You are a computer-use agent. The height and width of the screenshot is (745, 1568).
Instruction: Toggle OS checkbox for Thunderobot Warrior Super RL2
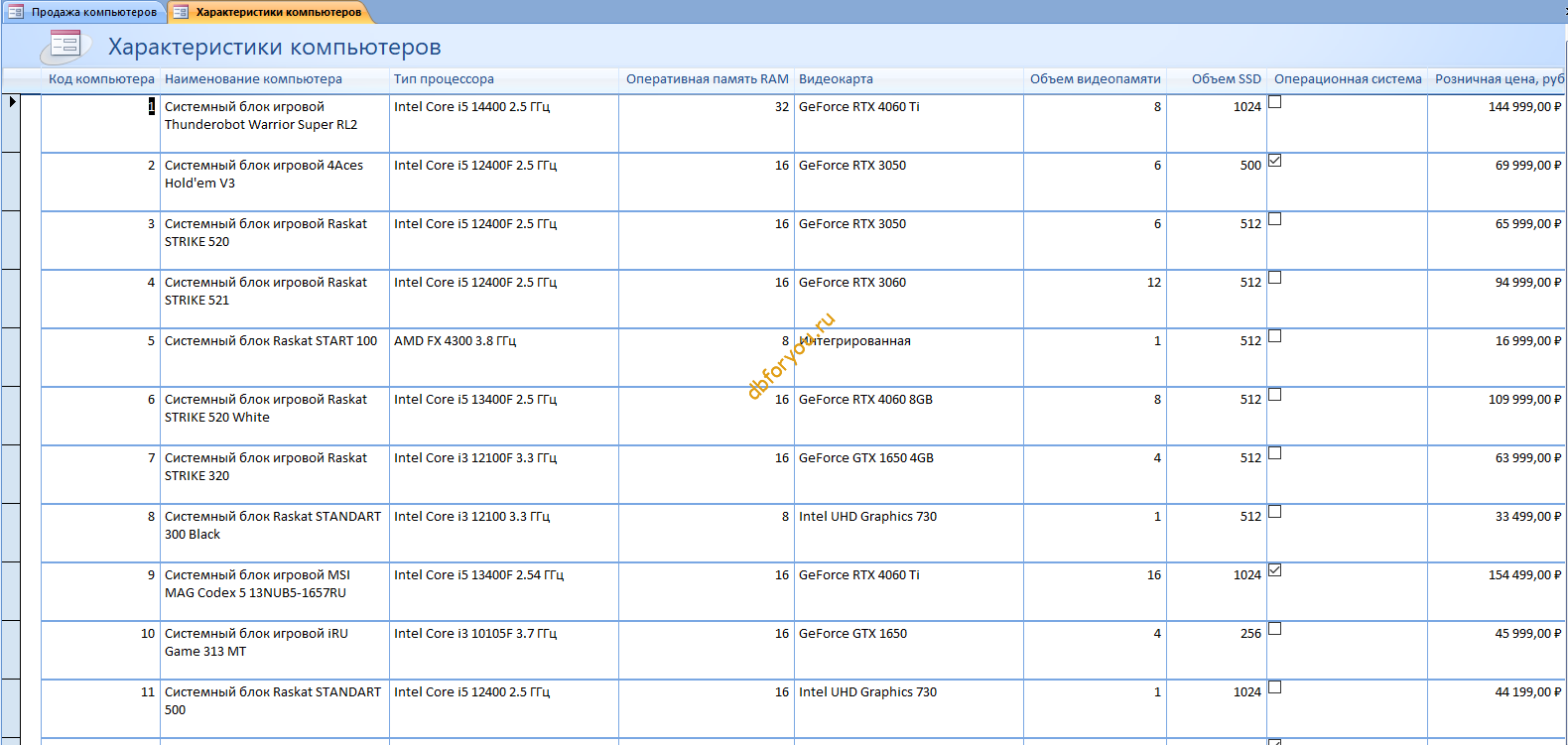1275,101
